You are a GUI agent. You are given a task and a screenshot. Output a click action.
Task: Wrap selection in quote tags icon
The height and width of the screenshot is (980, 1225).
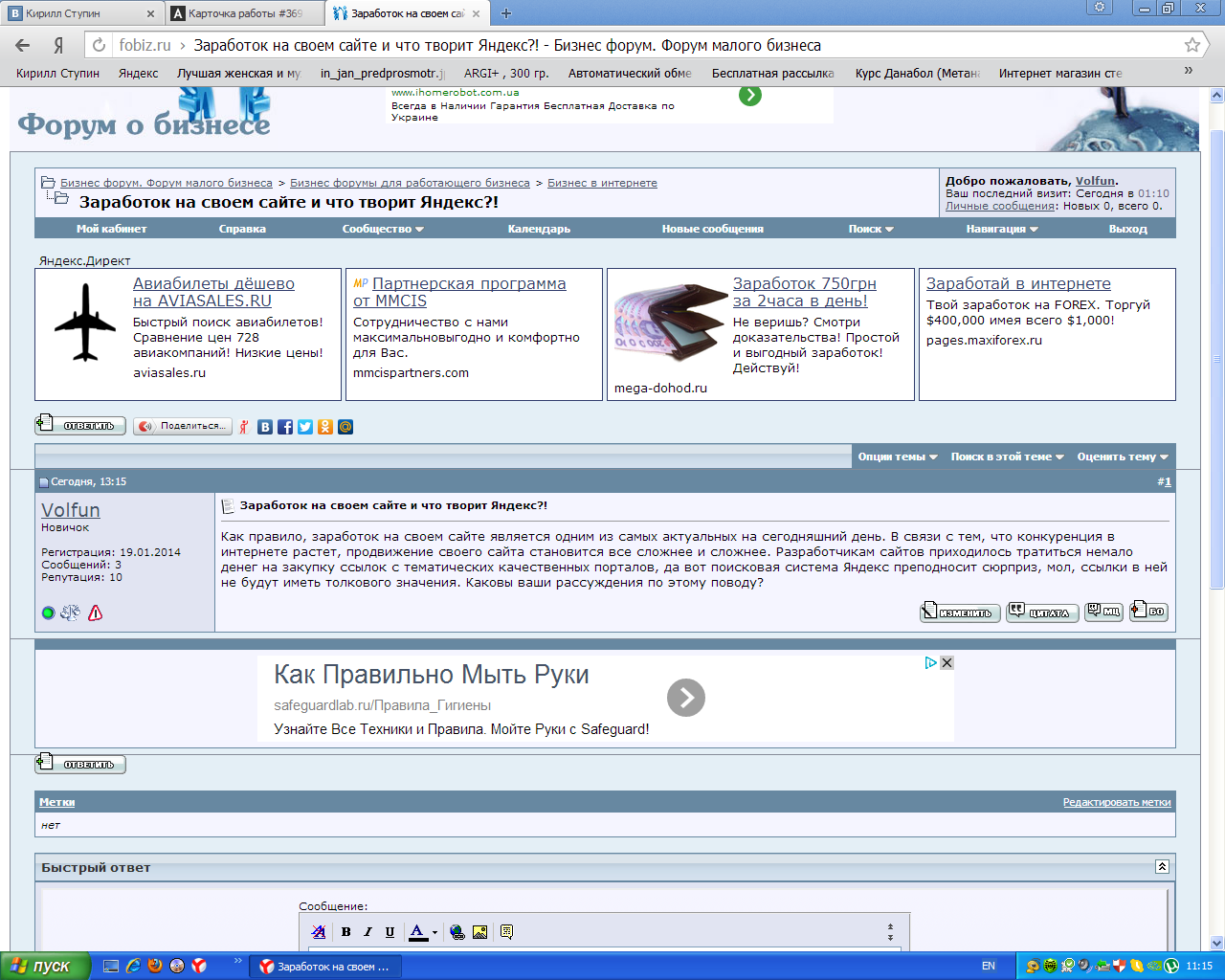[506, 931]
